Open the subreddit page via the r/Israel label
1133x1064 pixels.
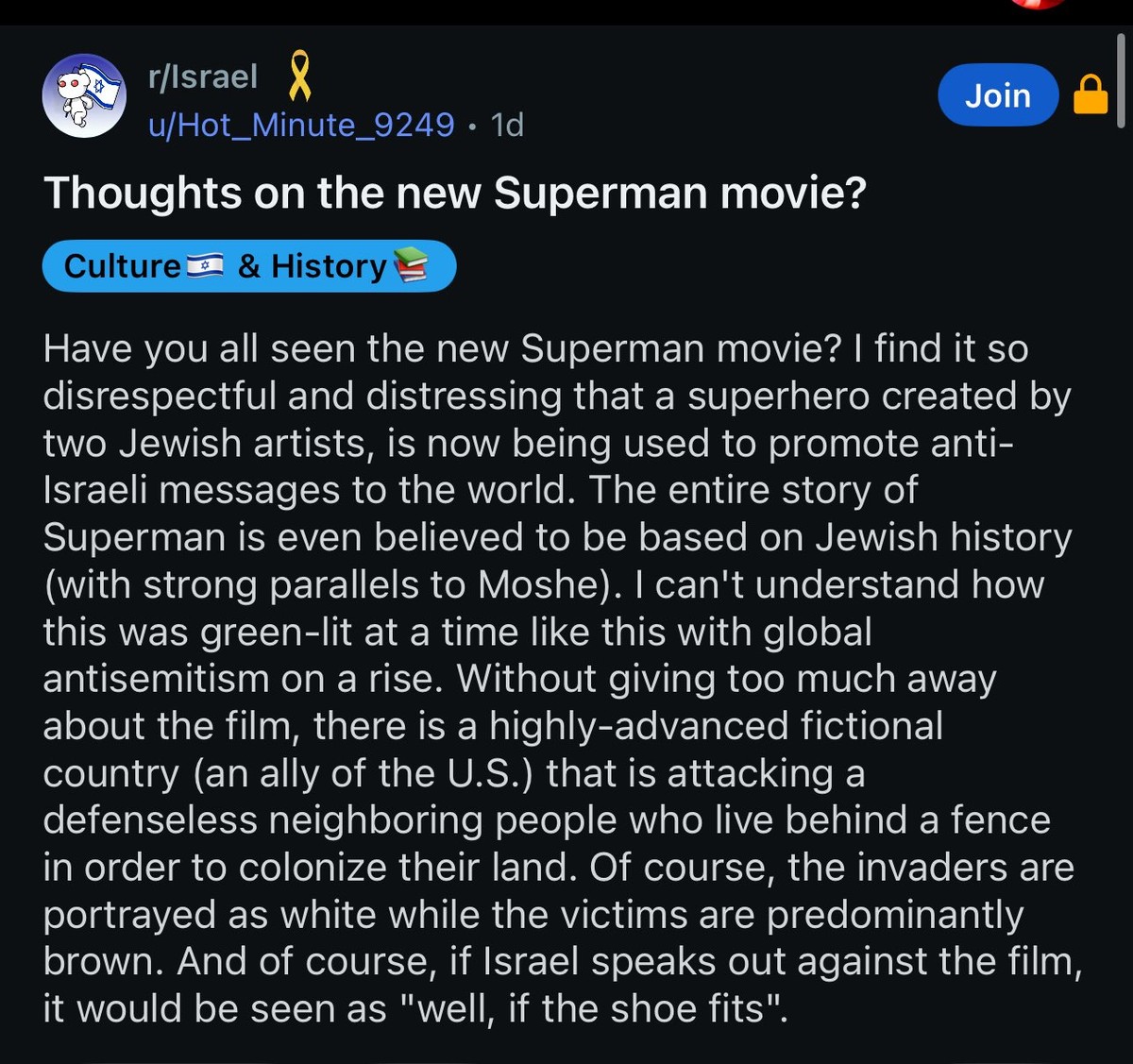[x=200, y=76]
